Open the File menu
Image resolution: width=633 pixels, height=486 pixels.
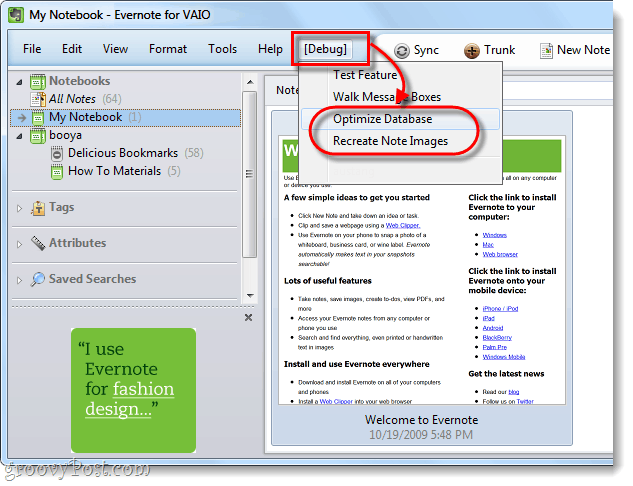click(32, 49)
